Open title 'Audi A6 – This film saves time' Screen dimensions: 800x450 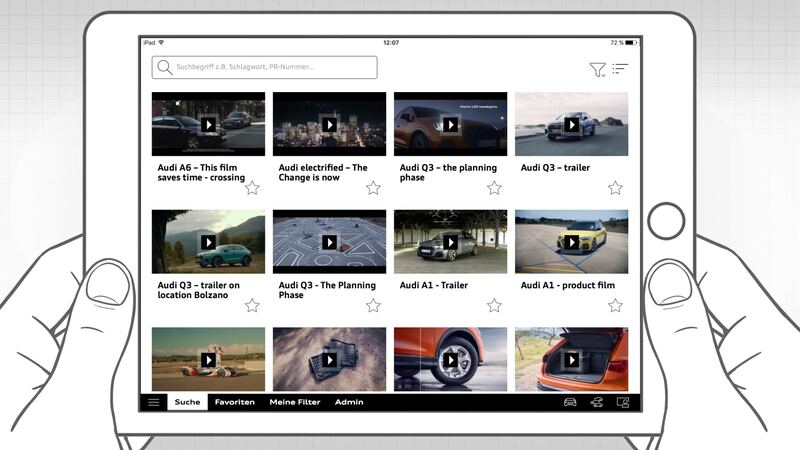(x=201, y=172)
